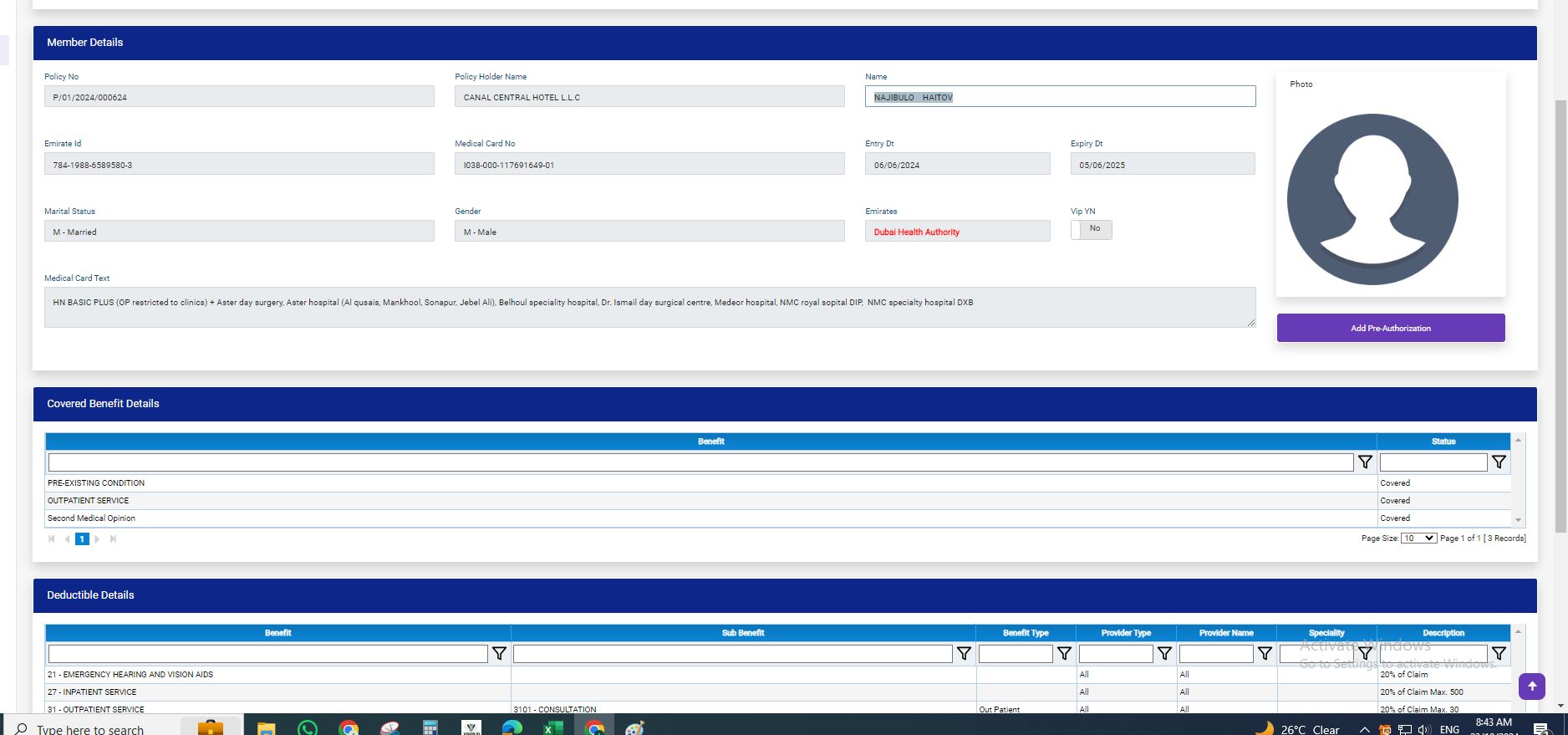Sort by Description column header
Viewport: 1568px width, 735px height.
(1443, 633)
